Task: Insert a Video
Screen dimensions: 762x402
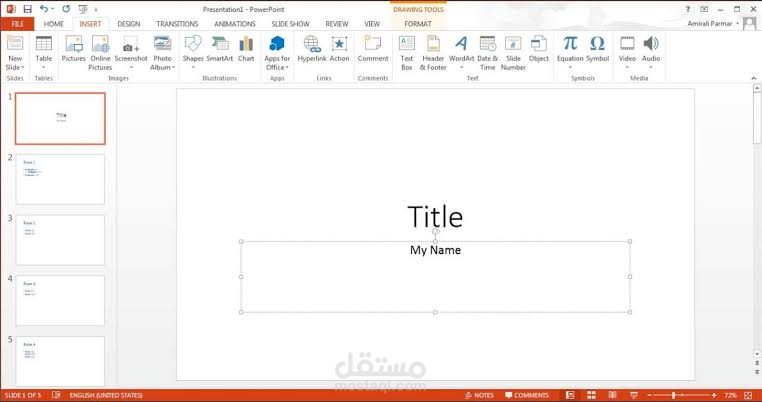Action: 627,52
